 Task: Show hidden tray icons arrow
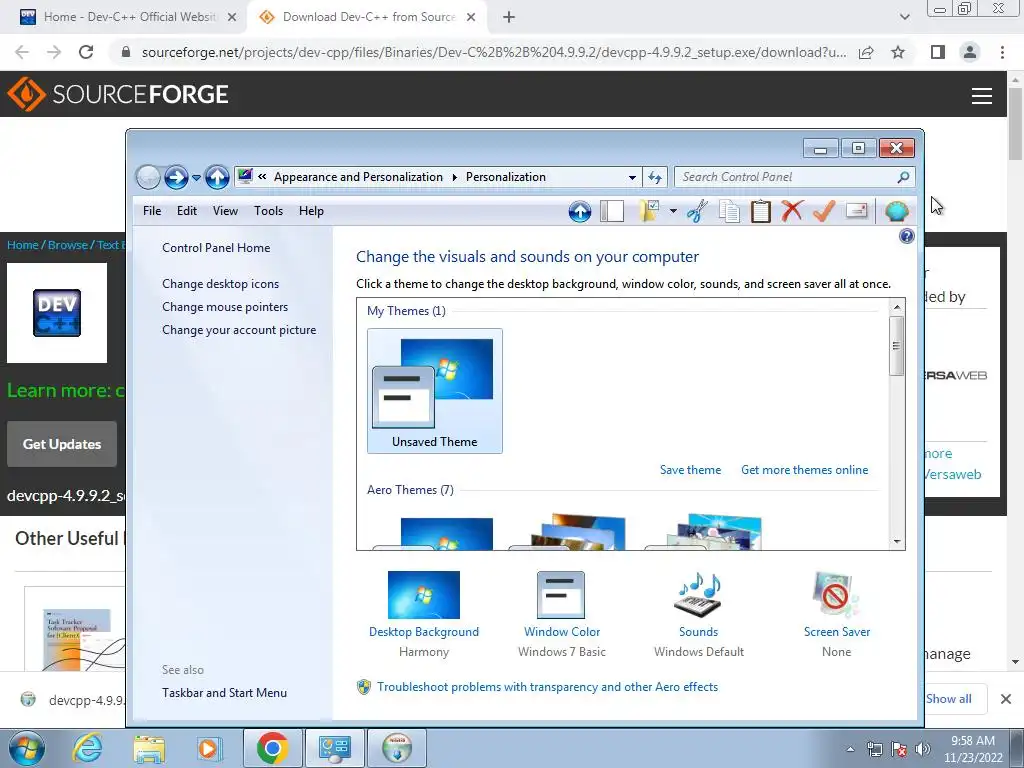click(850, 749)
